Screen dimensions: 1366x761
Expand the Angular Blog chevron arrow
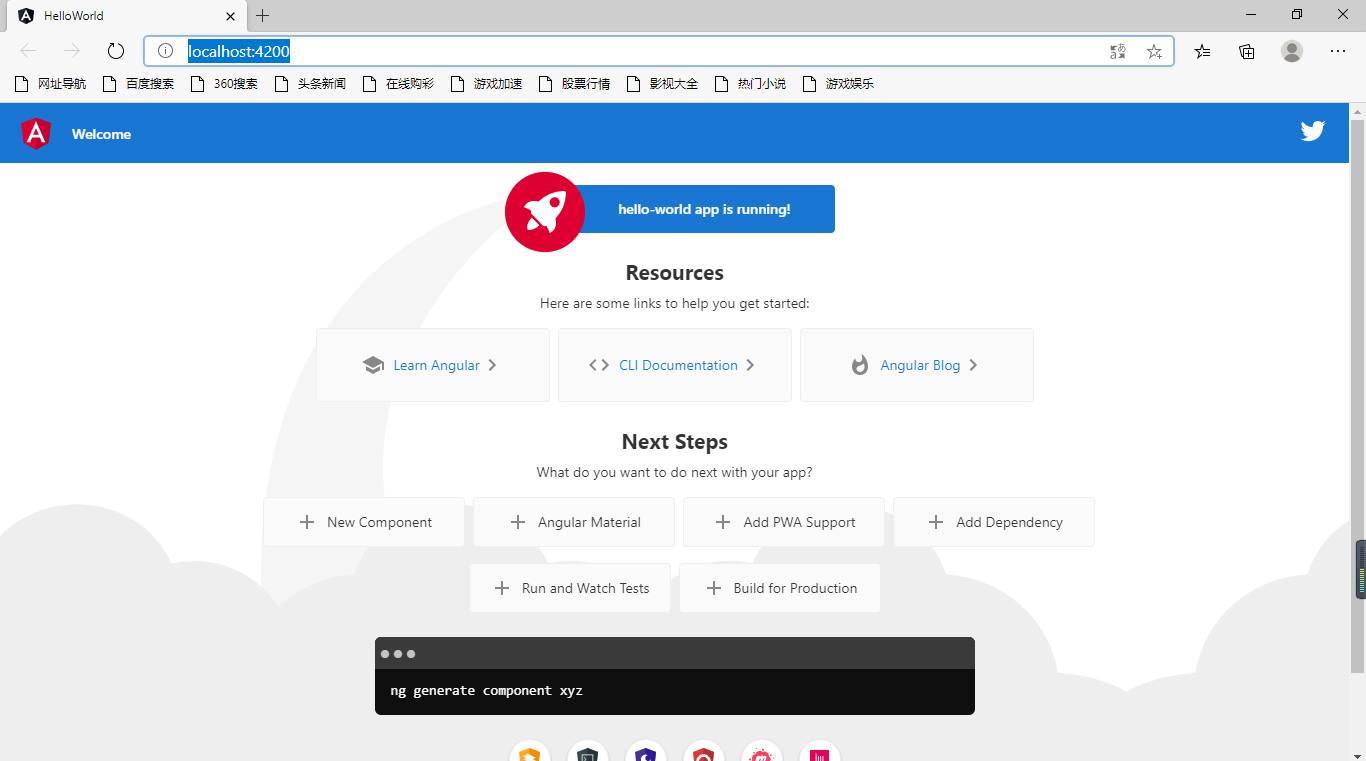click(x=973, y=365)
